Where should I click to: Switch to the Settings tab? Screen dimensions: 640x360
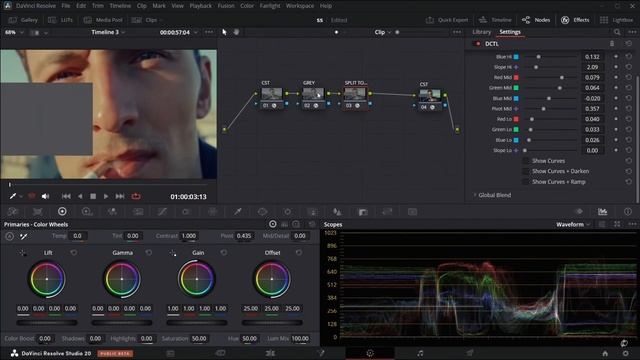point(510,32)
